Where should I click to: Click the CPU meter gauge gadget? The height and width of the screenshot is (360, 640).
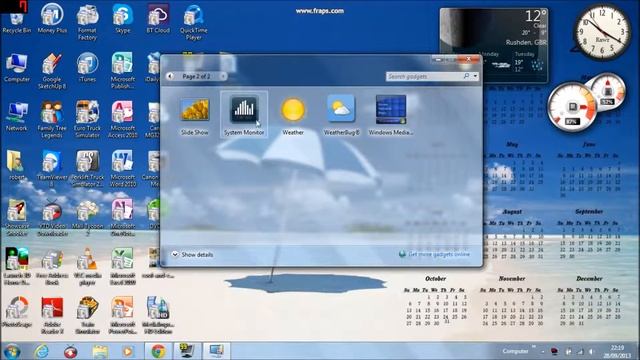point(572,107)
